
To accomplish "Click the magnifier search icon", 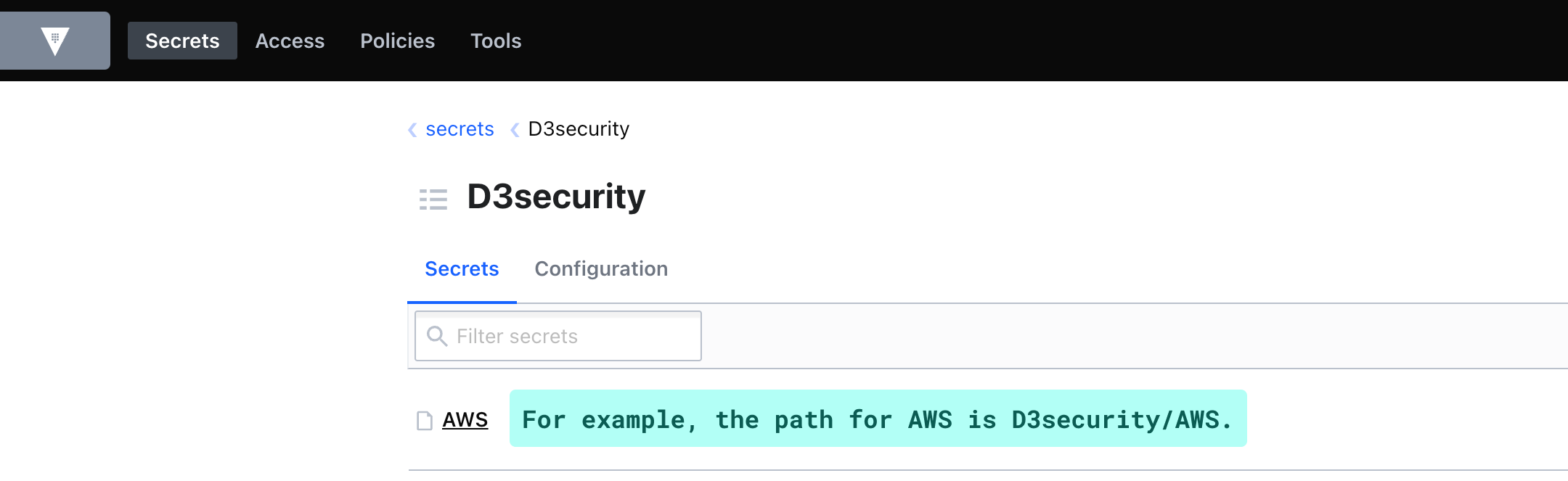I will (437, 336).
